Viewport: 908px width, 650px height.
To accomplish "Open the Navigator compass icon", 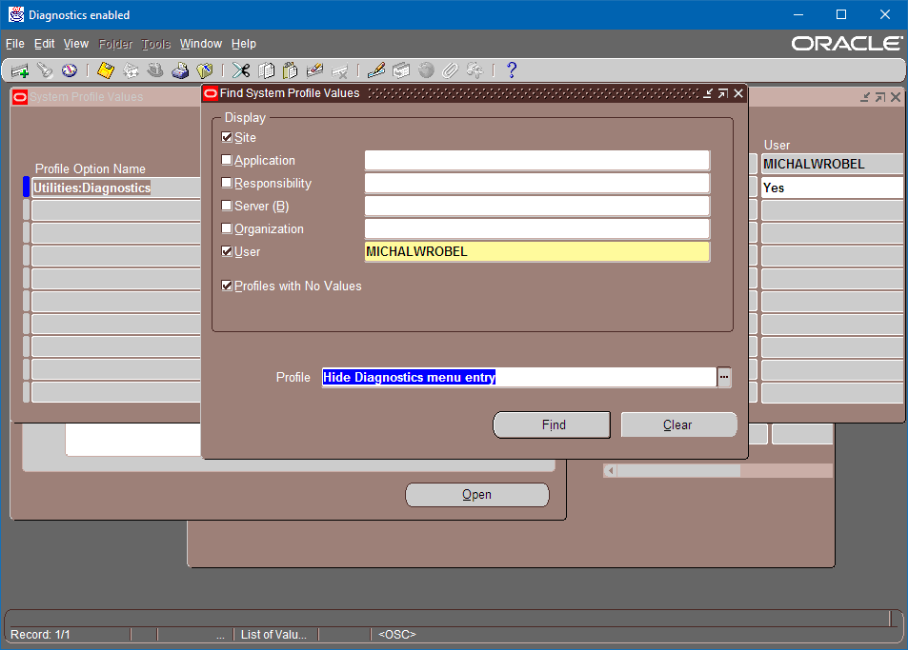I will pos(69,71).
